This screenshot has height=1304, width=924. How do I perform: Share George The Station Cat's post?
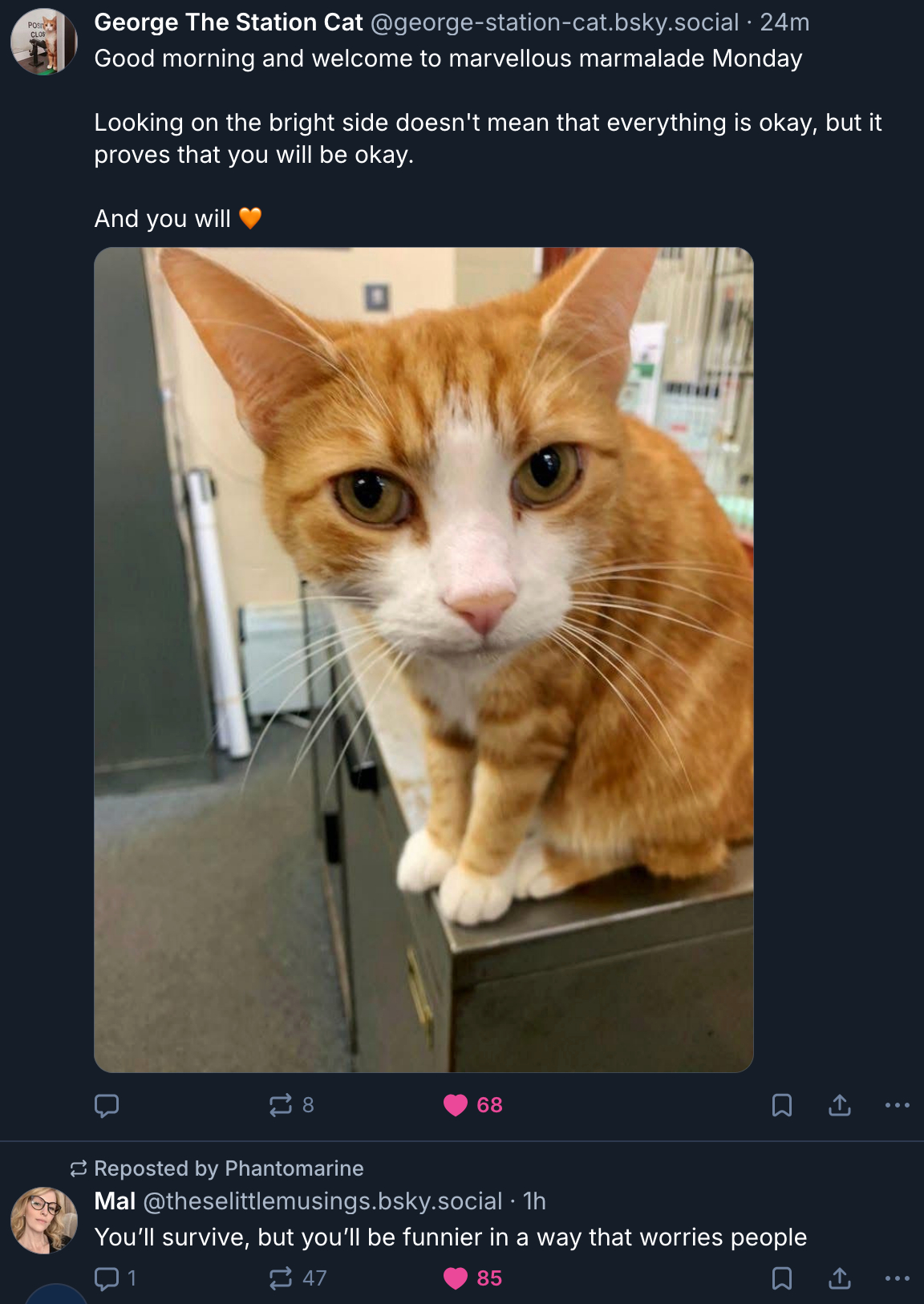click(839, 1105)
